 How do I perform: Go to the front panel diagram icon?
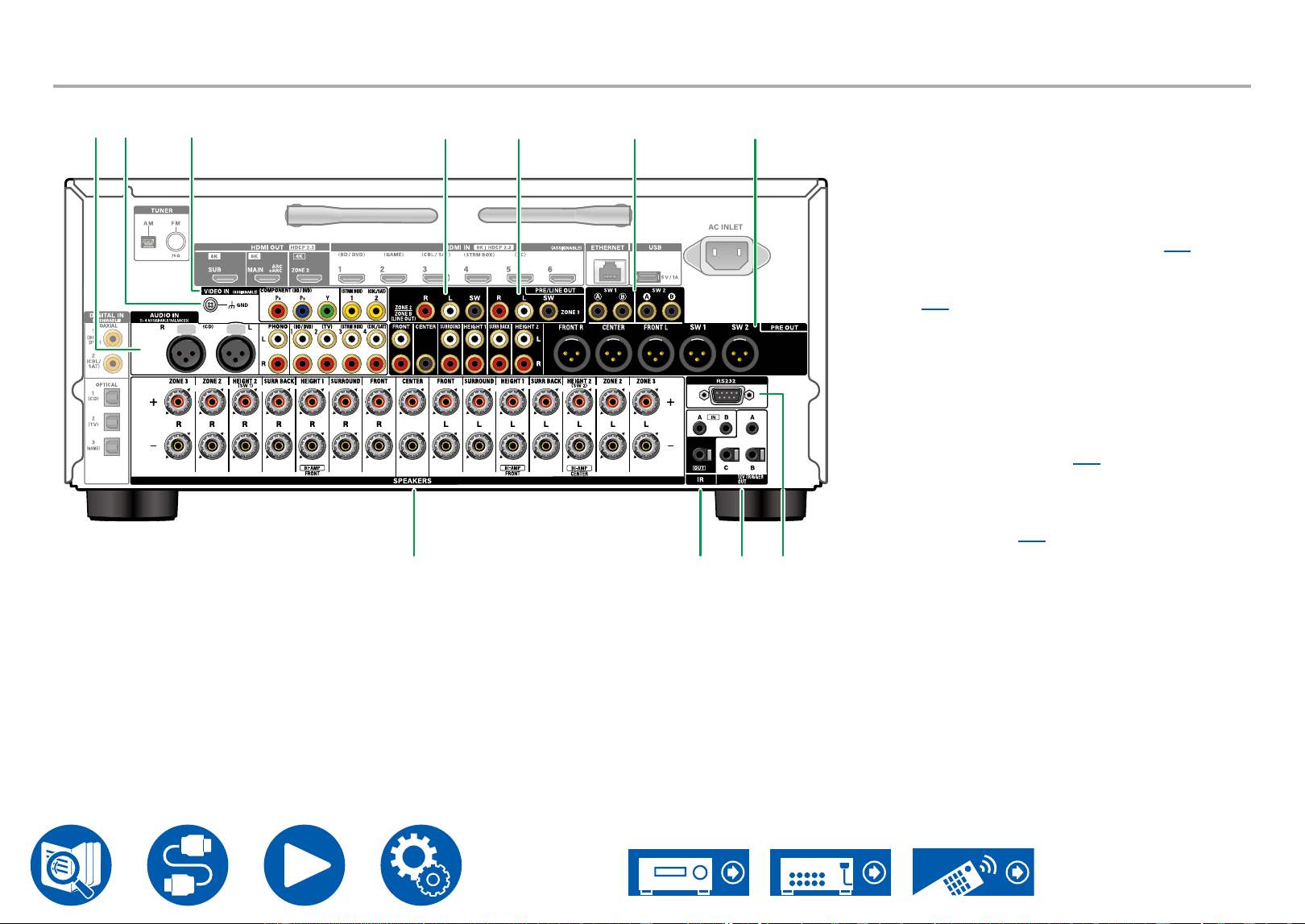click(x=689, y=872)
